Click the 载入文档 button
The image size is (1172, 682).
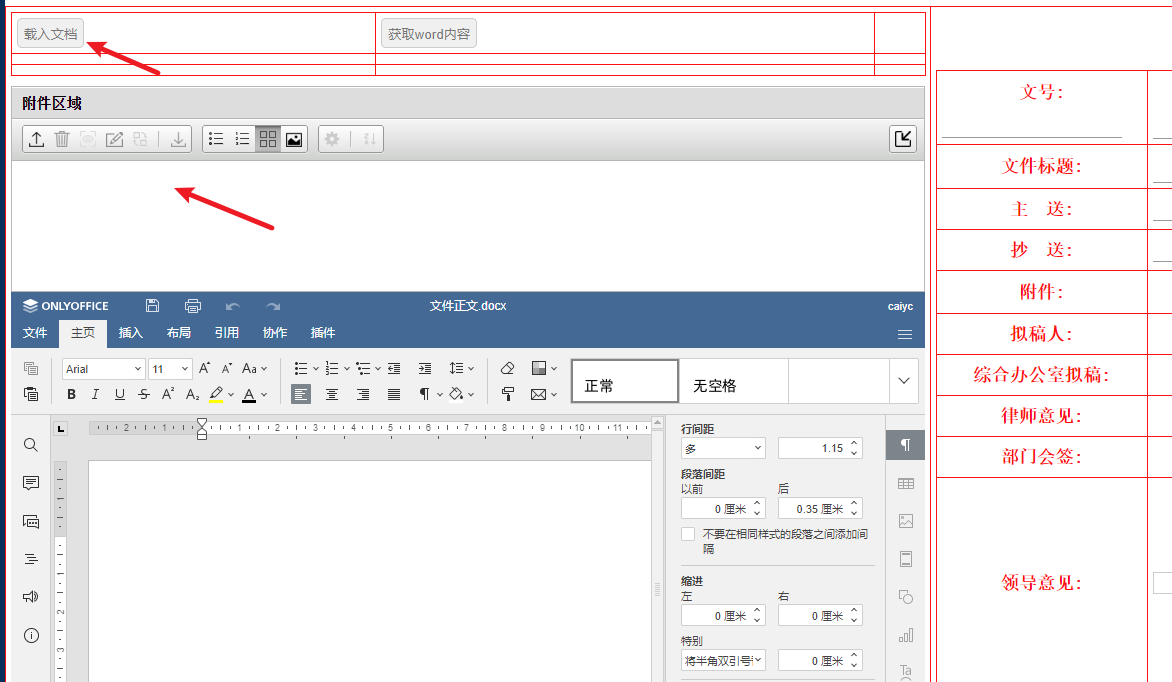click(x=50, y=34)
